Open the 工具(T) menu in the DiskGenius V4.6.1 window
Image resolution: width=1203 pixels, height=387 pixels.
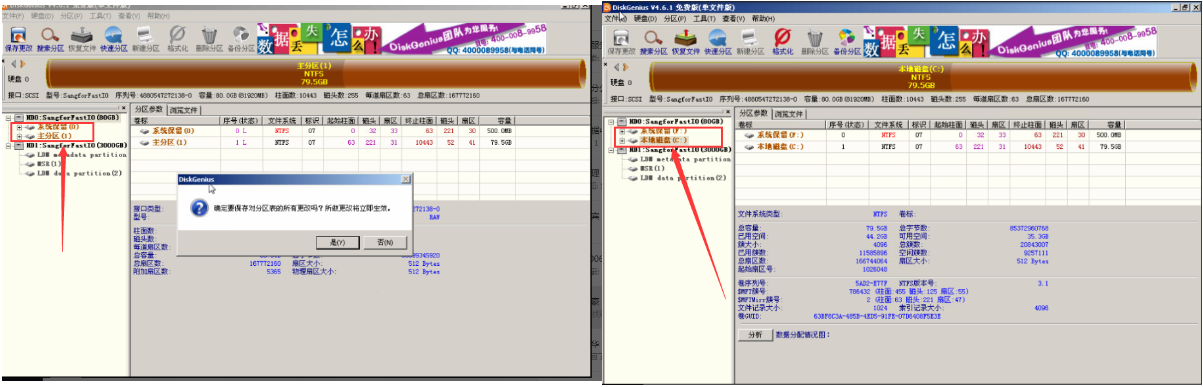[704, 18]
